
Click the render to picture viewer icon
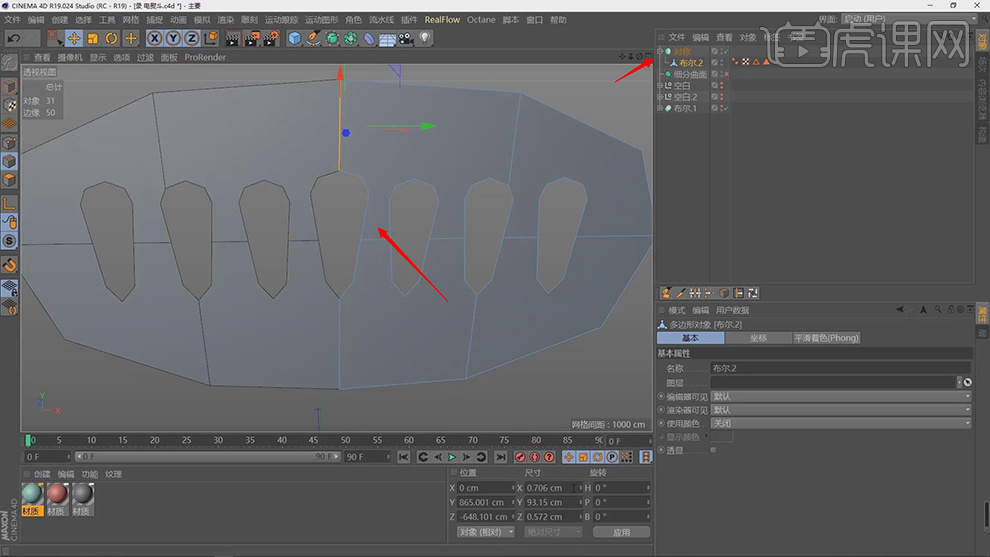coord(252,38)
